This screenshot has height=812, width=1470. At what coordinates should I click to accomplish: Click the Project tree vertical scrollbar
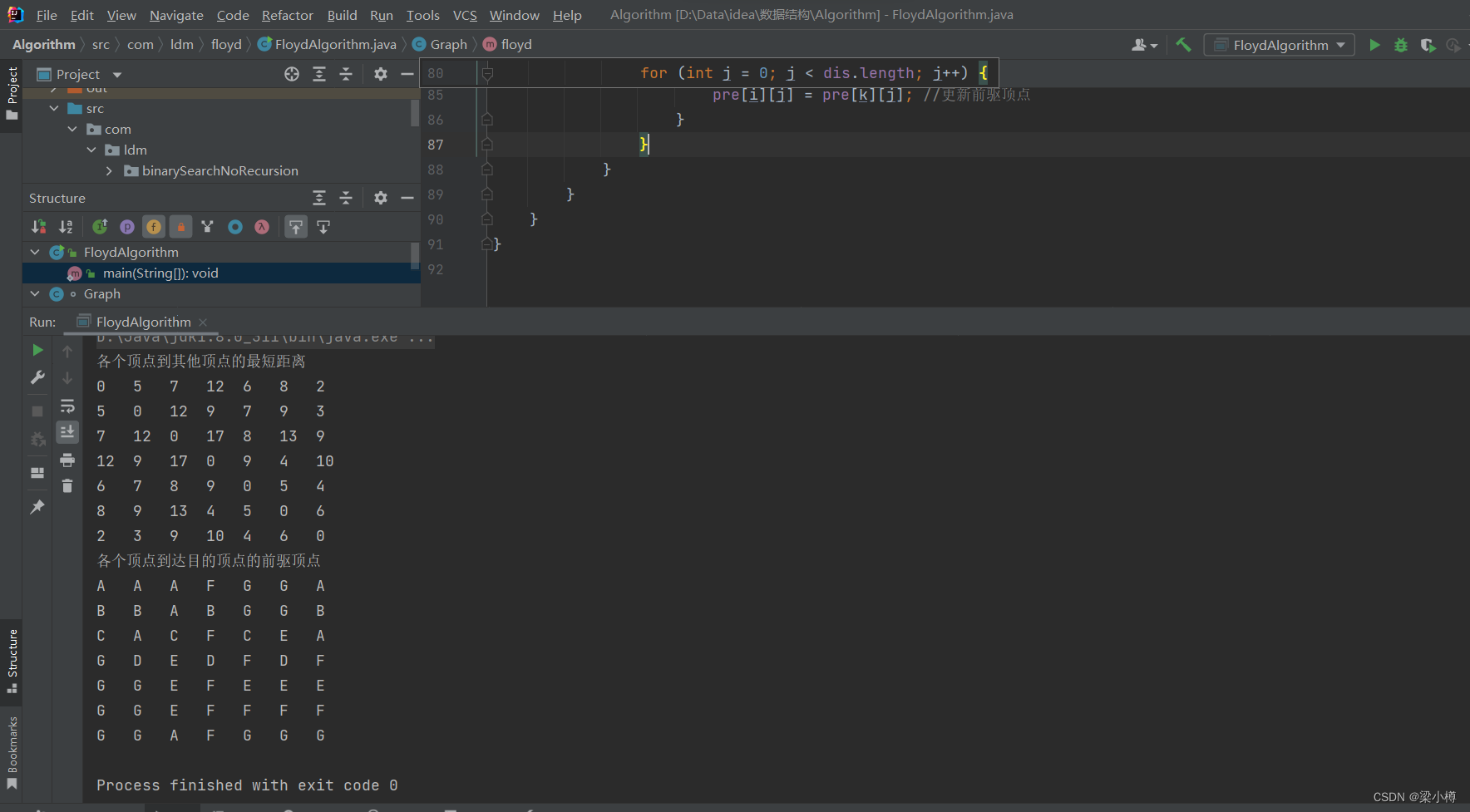click(414, 112)
